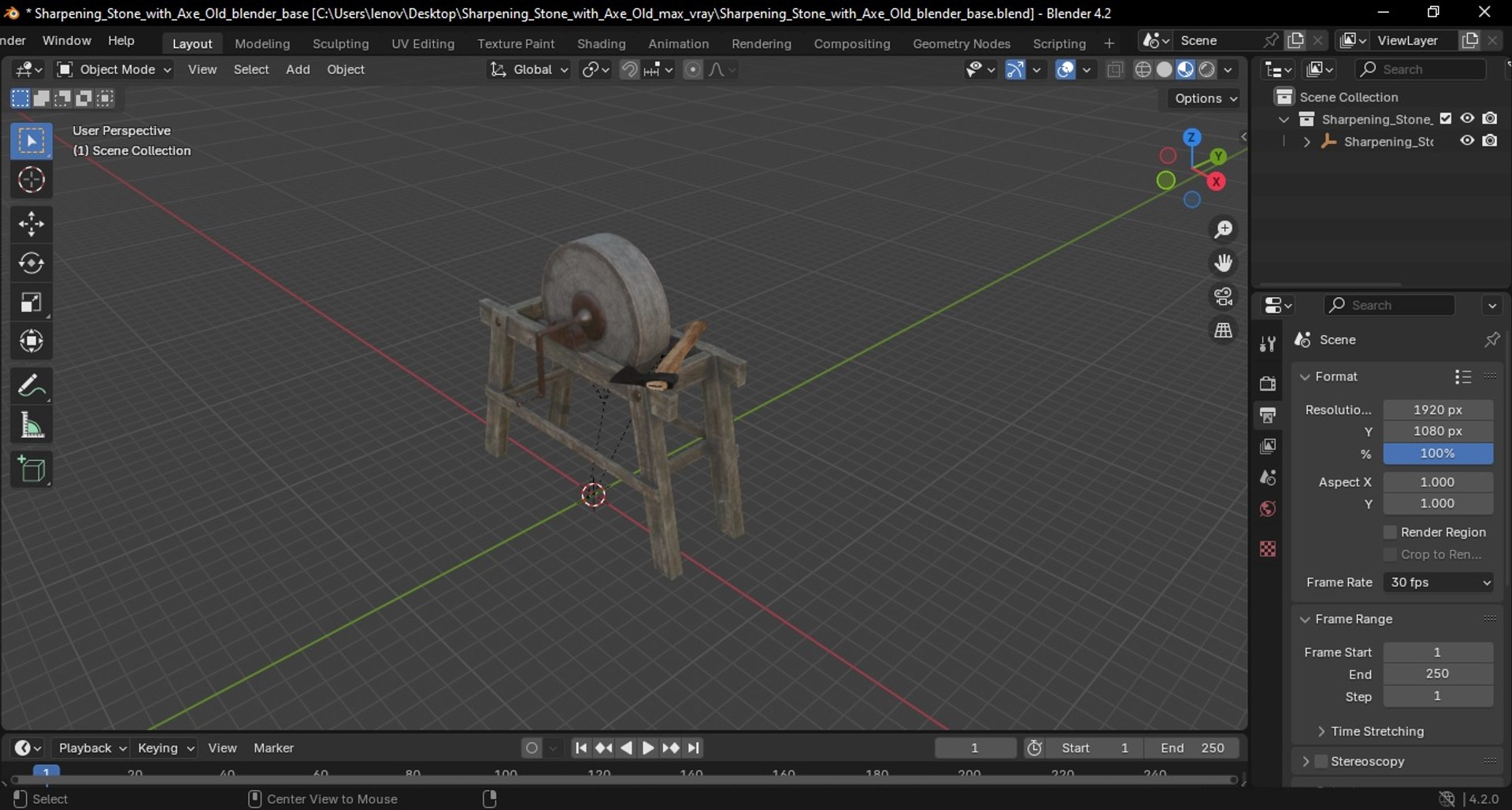Enable the Stereoscopy checkbox
The width and height of the screenshot is (1512, 810).
1321,762
